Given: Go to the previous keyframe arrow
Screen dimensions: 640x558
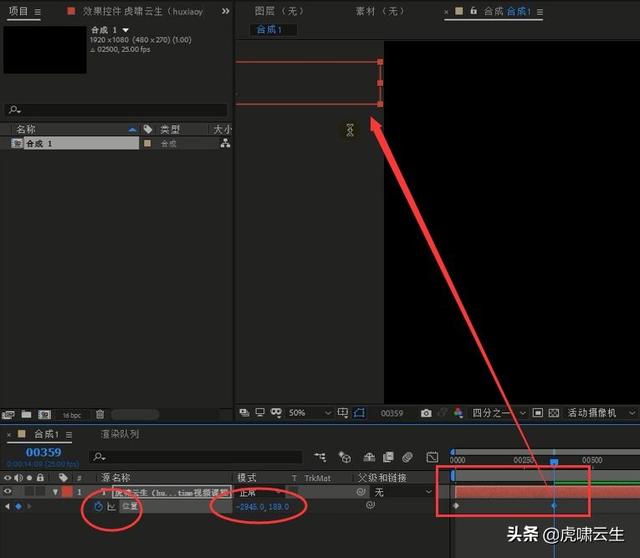Looking at the screenshot, I should 7,506.
